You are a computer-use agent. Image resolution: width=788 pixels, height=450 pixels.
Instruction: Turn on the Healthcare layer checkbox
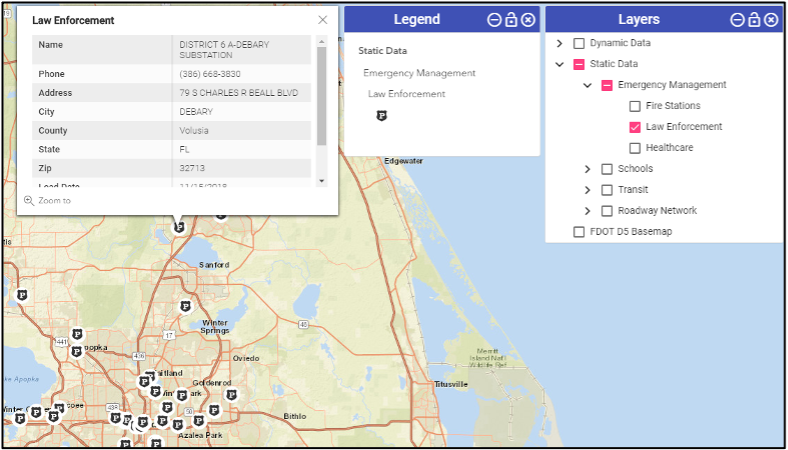[x=635, y=148]
